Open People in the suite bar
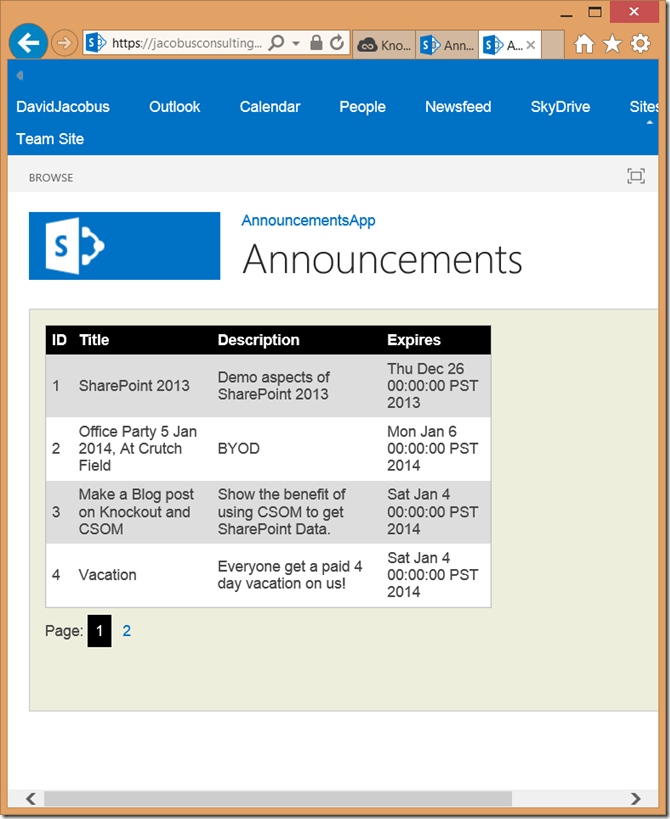This screenshot has width=670, height=819. [x=362, y=107]
